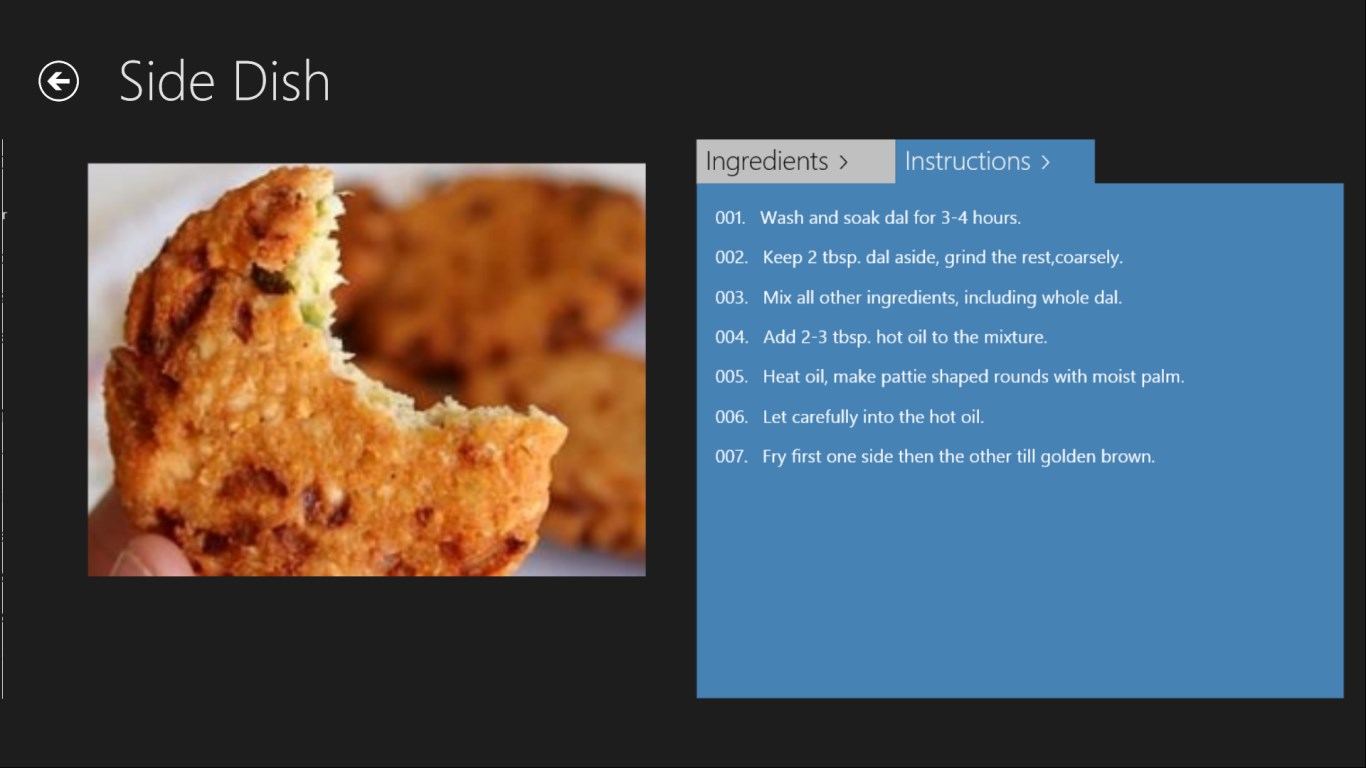1366x768 pixels.
Task: Click the 'Keep 2 tbsp. dal aside' step
Action: (x=942, y=257)
